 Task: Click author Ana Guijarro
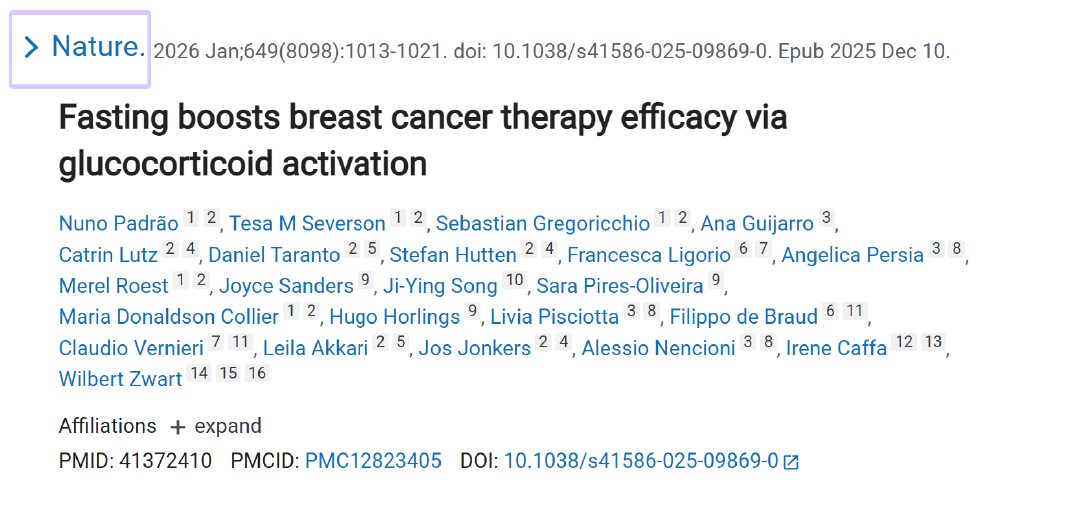point(757,223)
